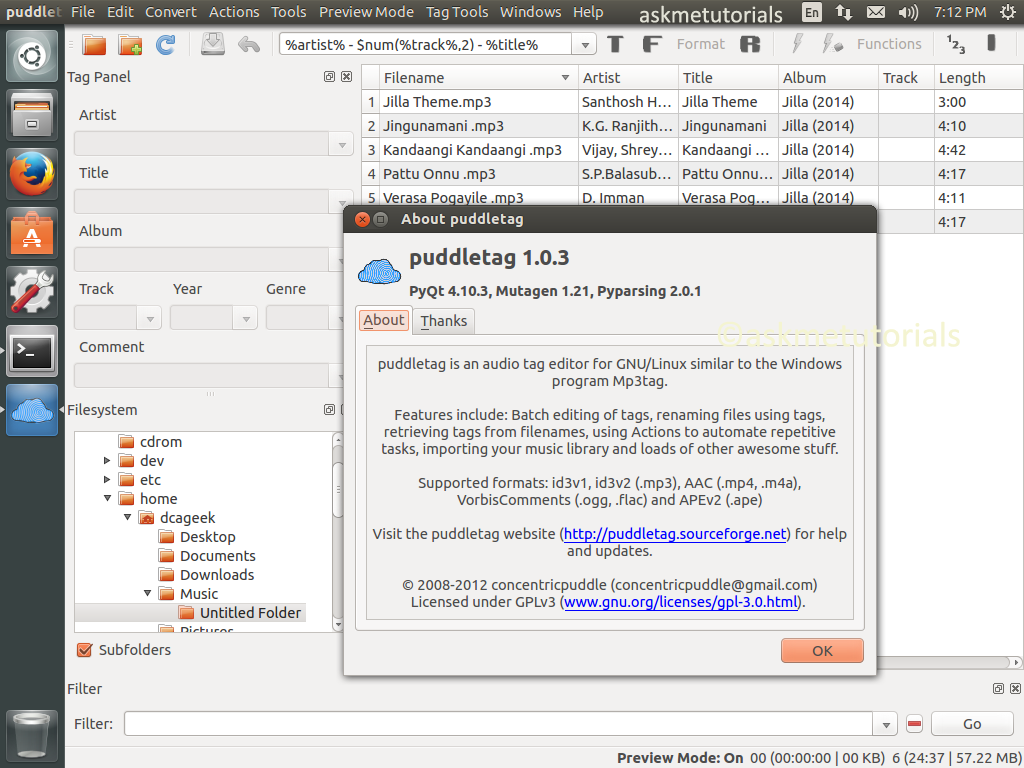This screenshot has width=1024, height=768.
Task: Run Actions with the lightning icon
Action: [797, 44]
